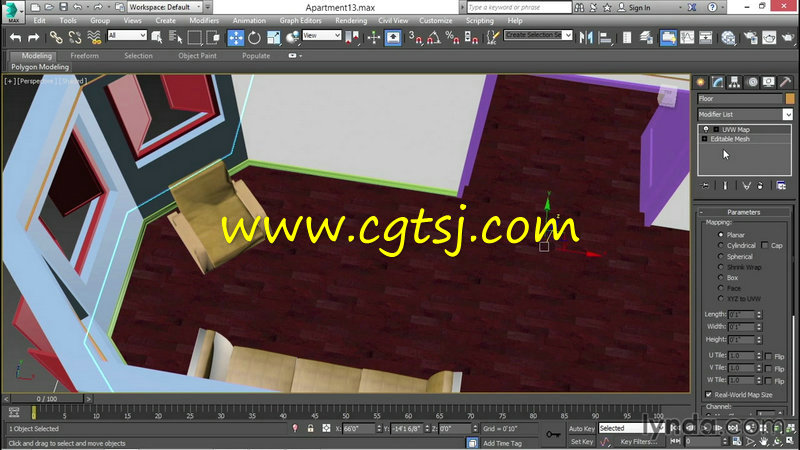Toggle the selection lock icon
The width and height of the screenshot is (800, 450).
pos(310,429)
